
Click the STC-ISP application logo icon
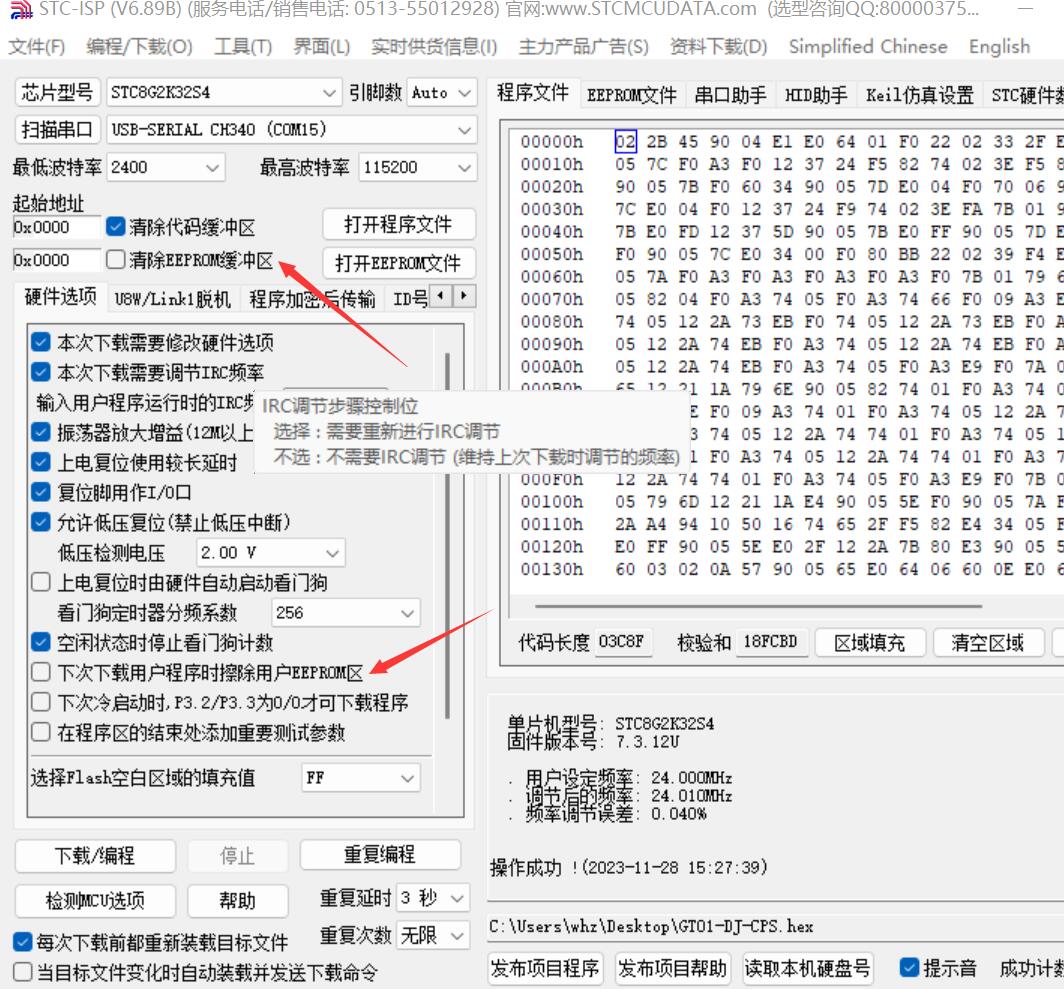pos(21,9)
